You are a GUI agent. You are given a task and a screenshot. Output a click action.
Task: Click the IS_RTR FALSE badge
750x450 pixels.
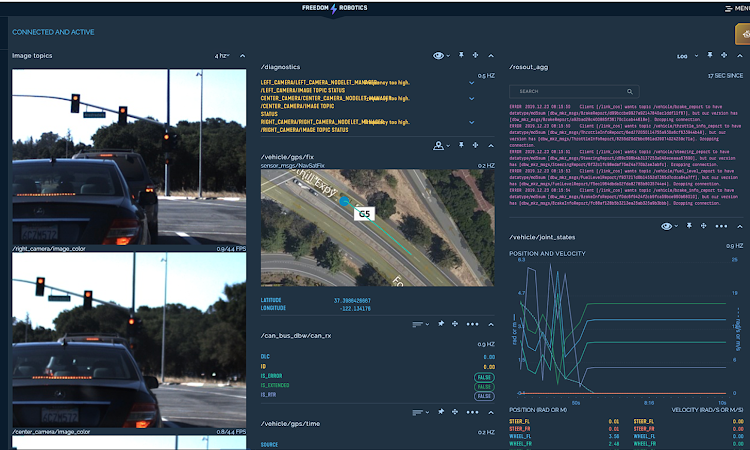click(x=484, y=396)
